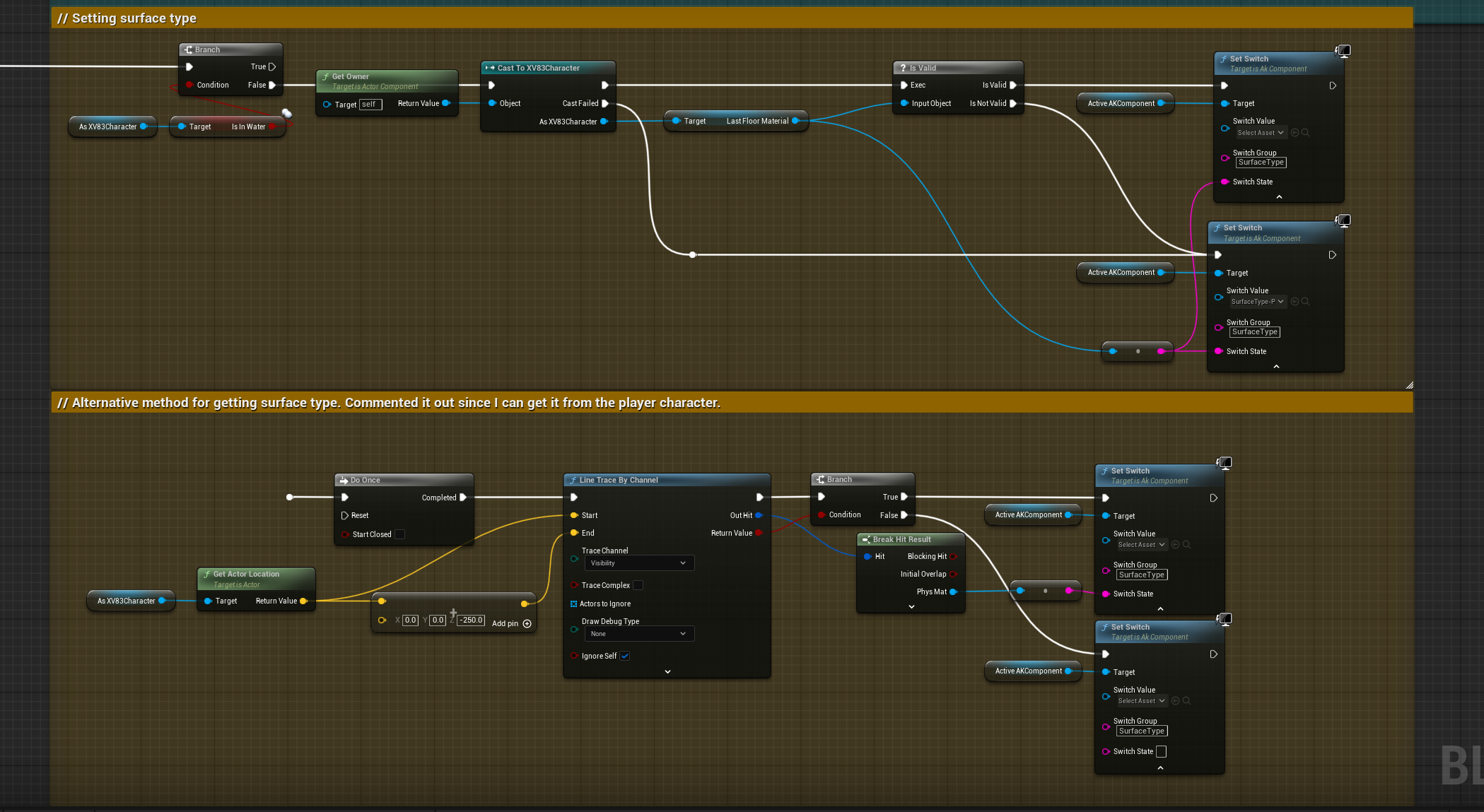Click the Out Hit output pin
Viewport: 1484px width, 812px height.
click(759, 515)
